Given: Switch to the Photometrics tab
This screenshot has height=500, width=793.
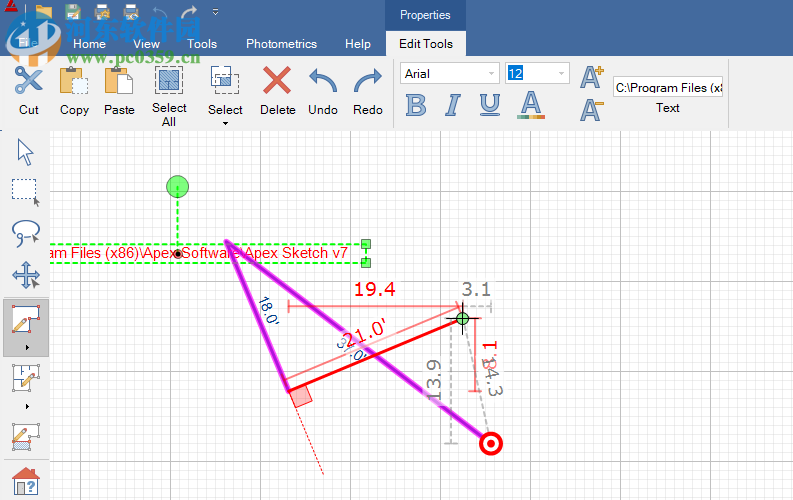Looking at the screenshot, I should point(281,44).
